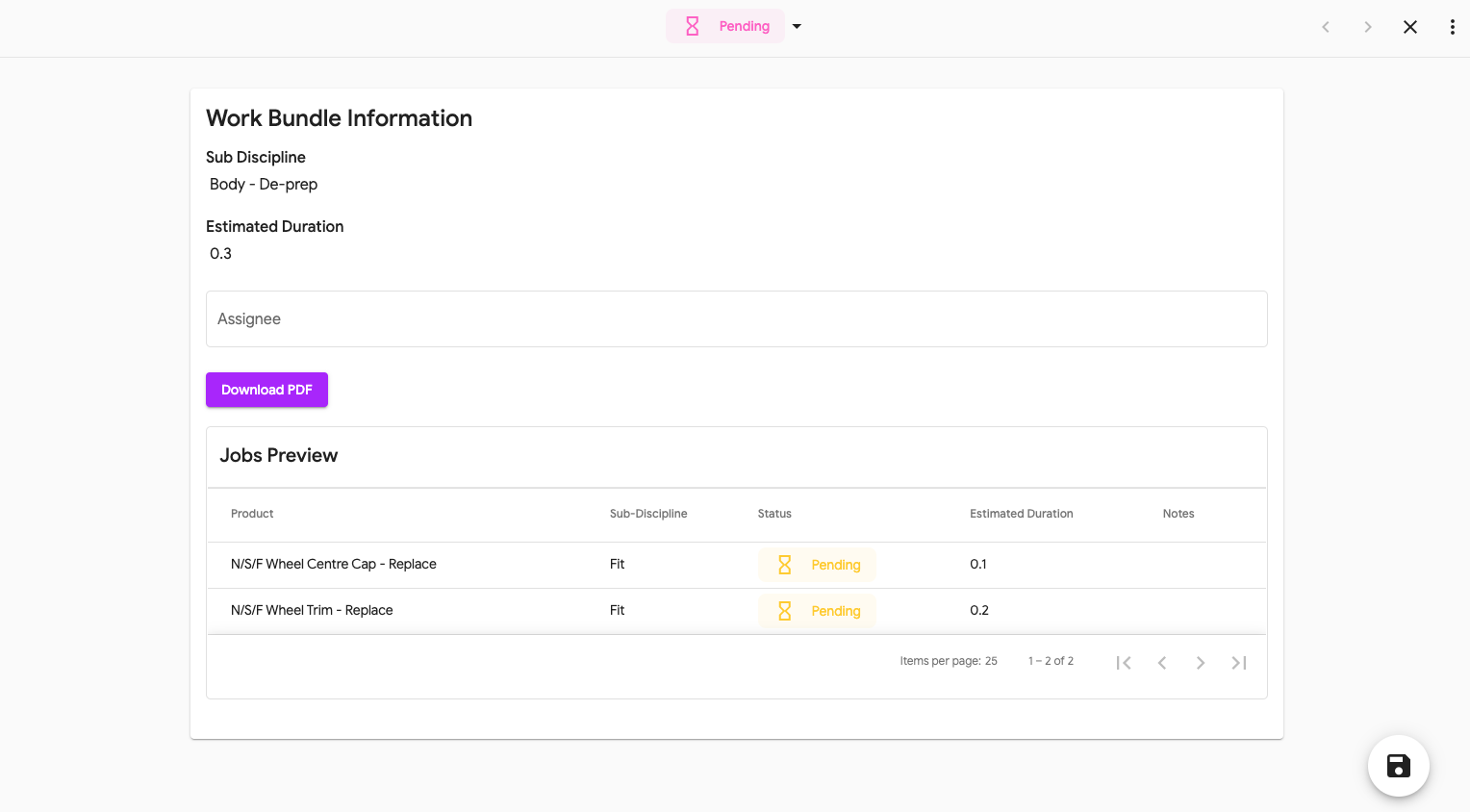The image size is (1470, 812).
Task: Click the Sub-Discipline column header
Action: point(648,514)
